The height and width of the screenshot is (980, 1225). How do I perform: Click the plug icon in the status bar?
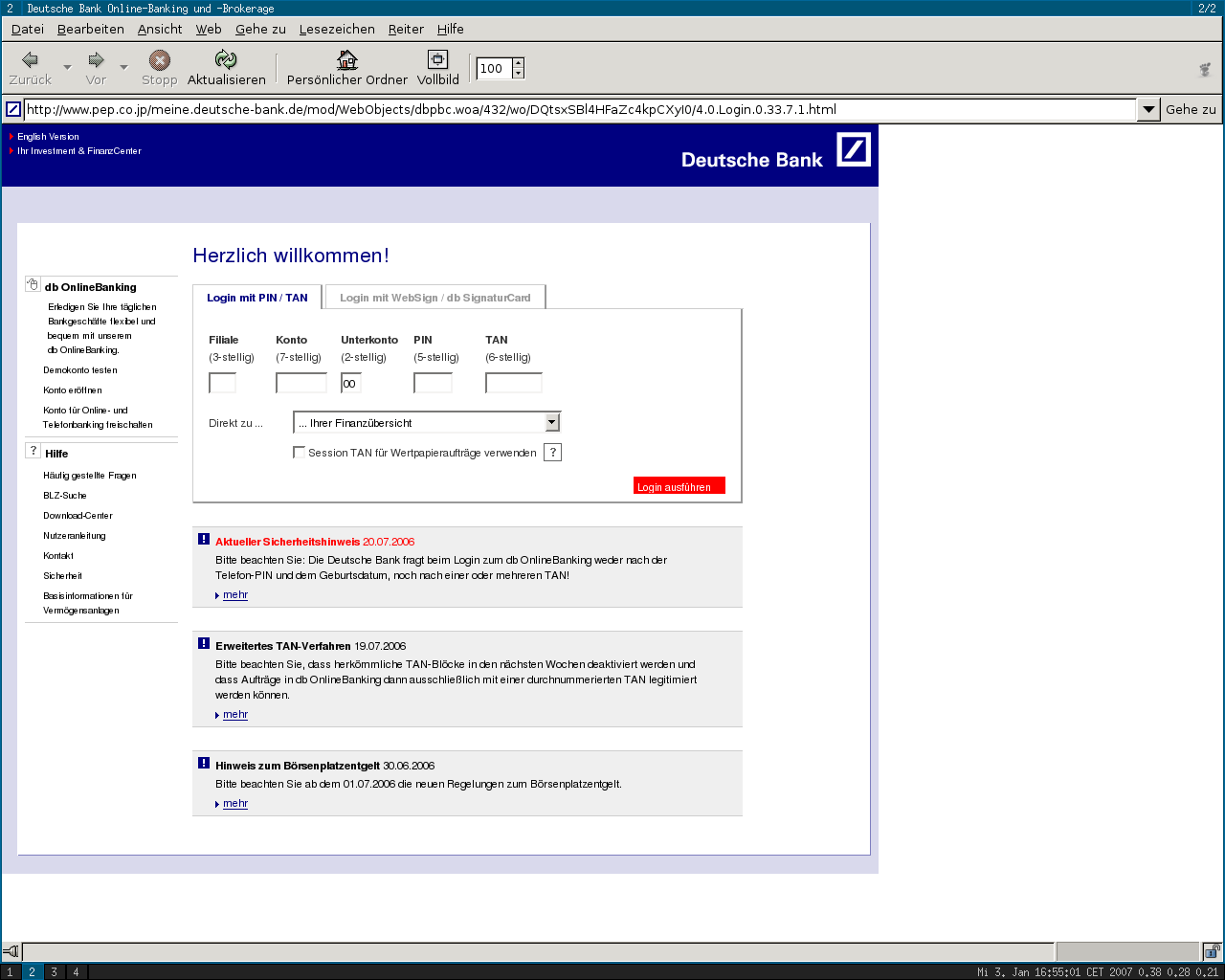click(x=11, y=951)
